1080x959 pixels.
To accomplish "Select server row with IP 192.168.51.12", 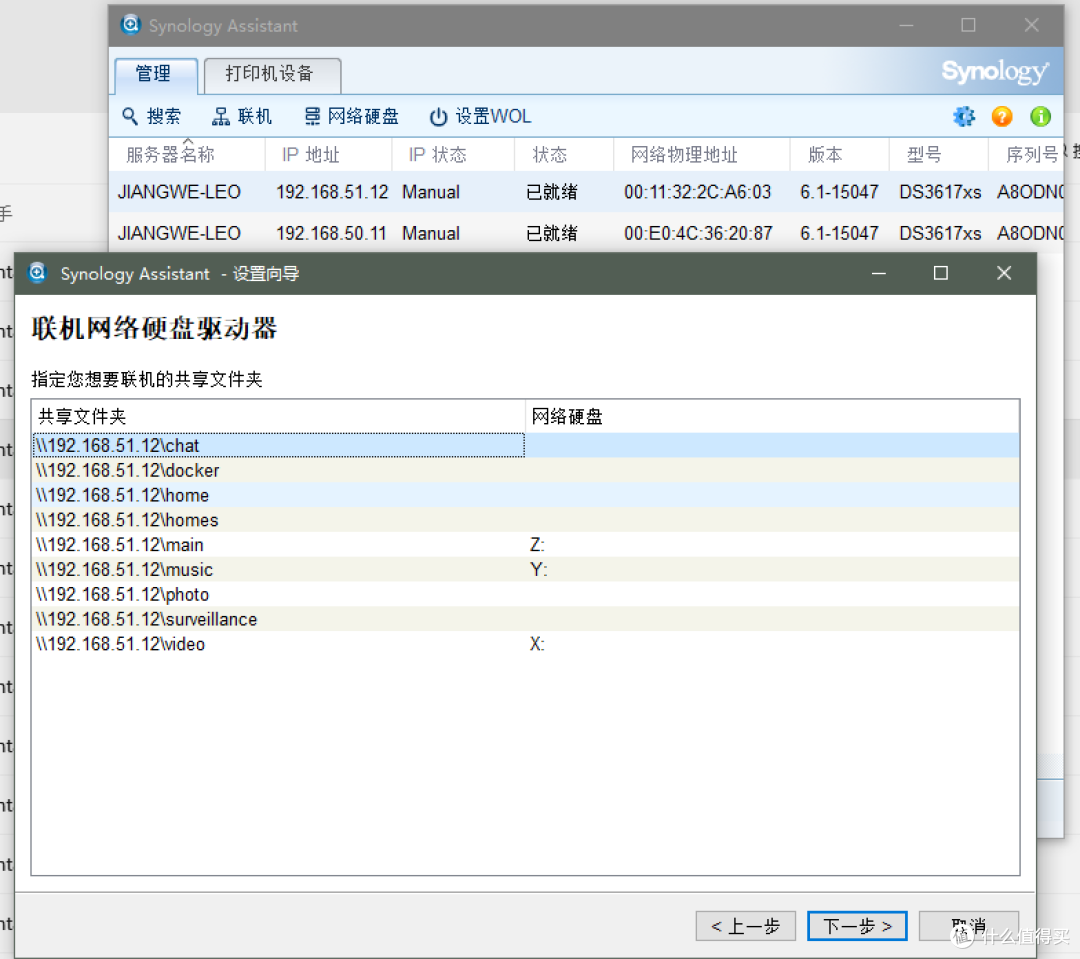I will (x=586, y=192).
